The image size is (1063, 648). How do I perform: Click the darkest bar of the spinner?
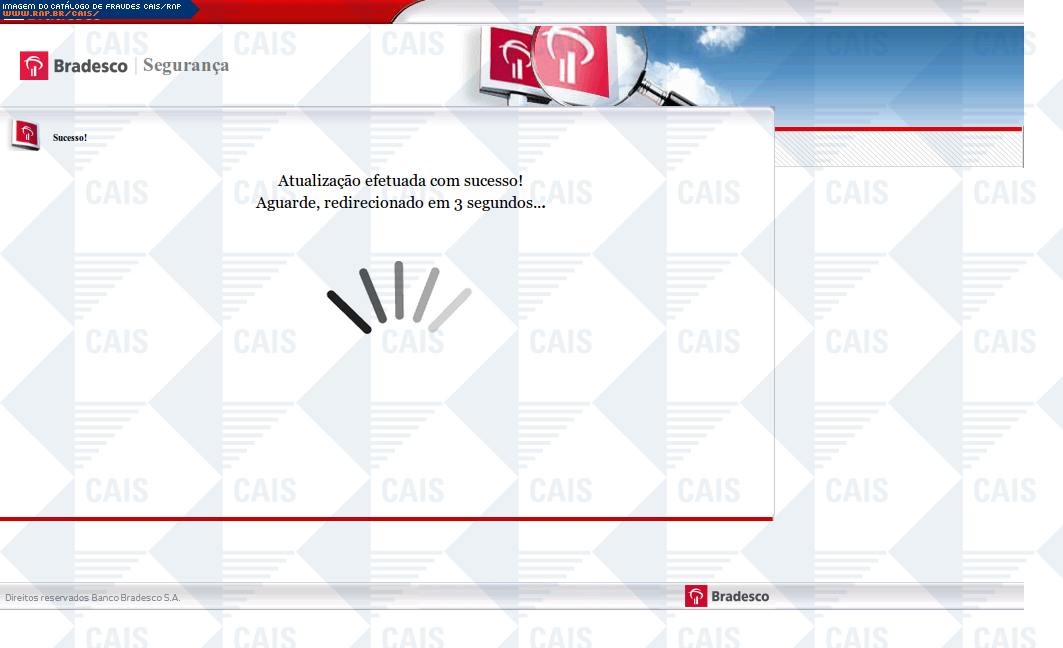tap(349, 311)
